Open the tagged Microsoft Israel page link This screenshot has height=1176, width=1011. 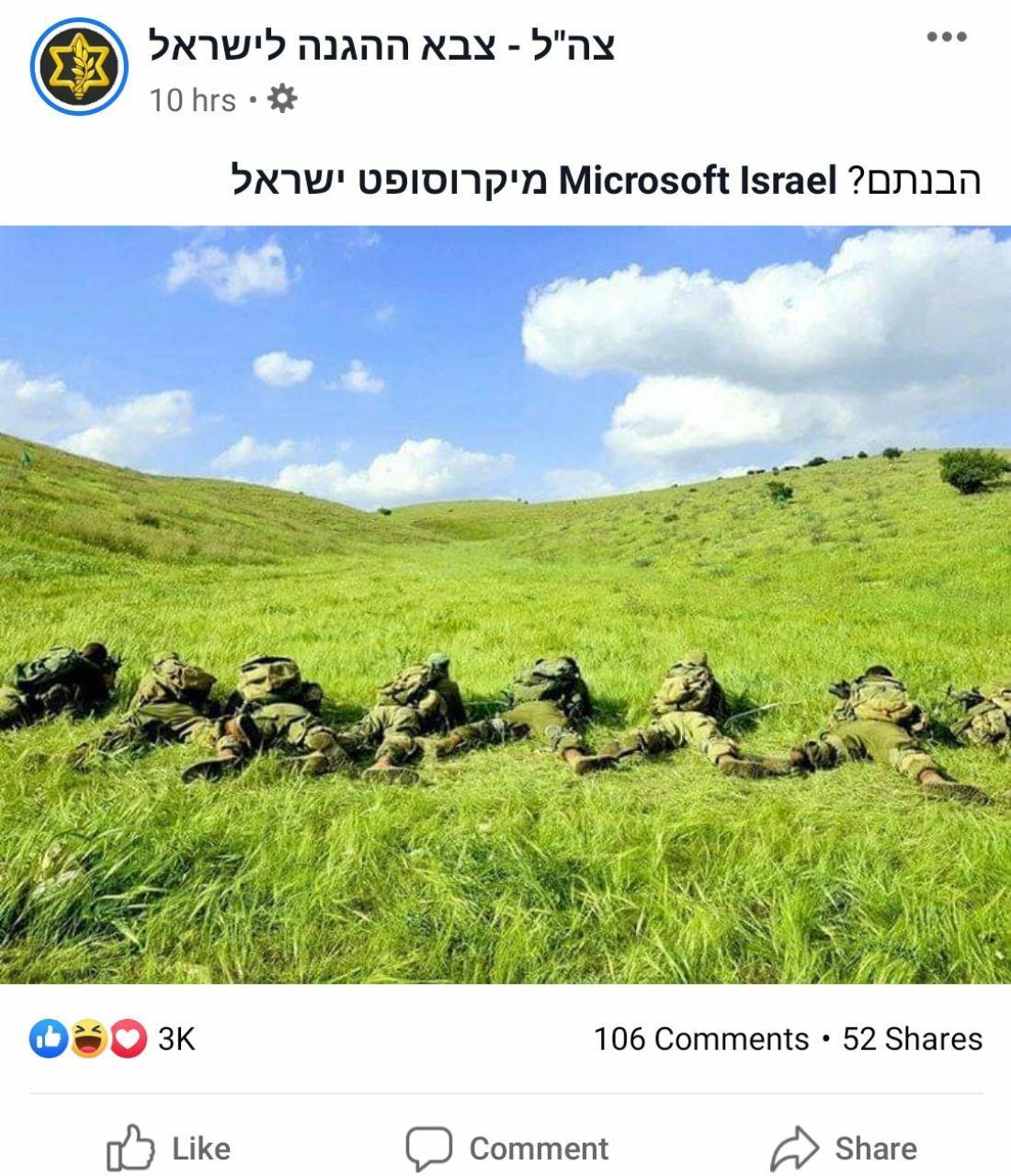(698, 180)
